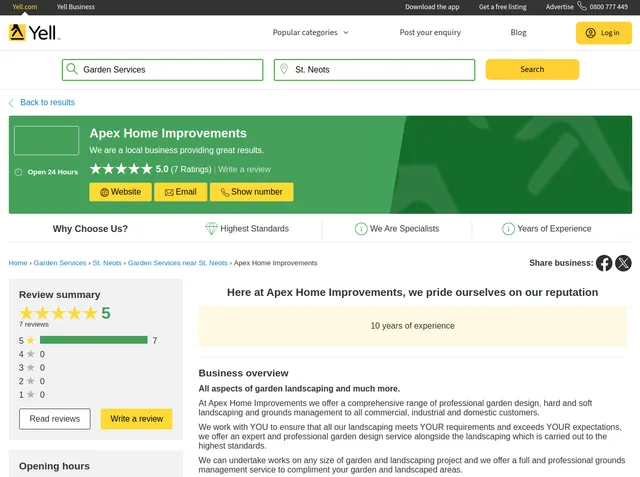Viewport: 640px width, 477px height.
Task: Click Show number button
Action: coord(251,192)
